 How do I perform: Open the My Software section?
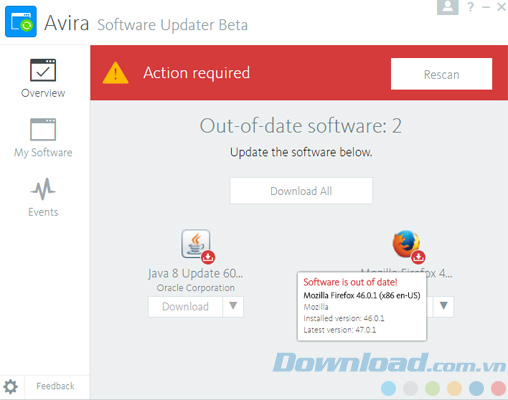click(x=43, y=138)
